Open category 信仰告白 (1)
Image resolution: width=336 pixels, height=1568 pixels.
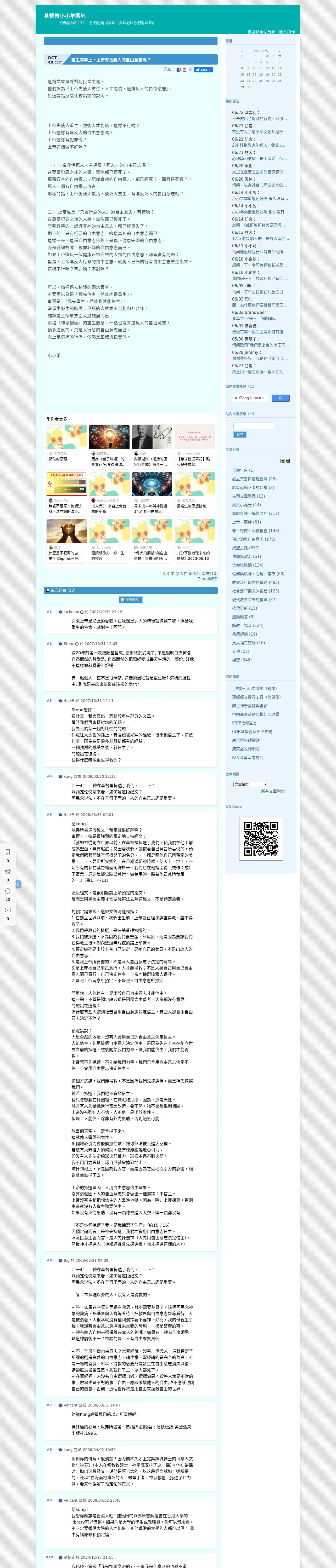tap(243, 470)
